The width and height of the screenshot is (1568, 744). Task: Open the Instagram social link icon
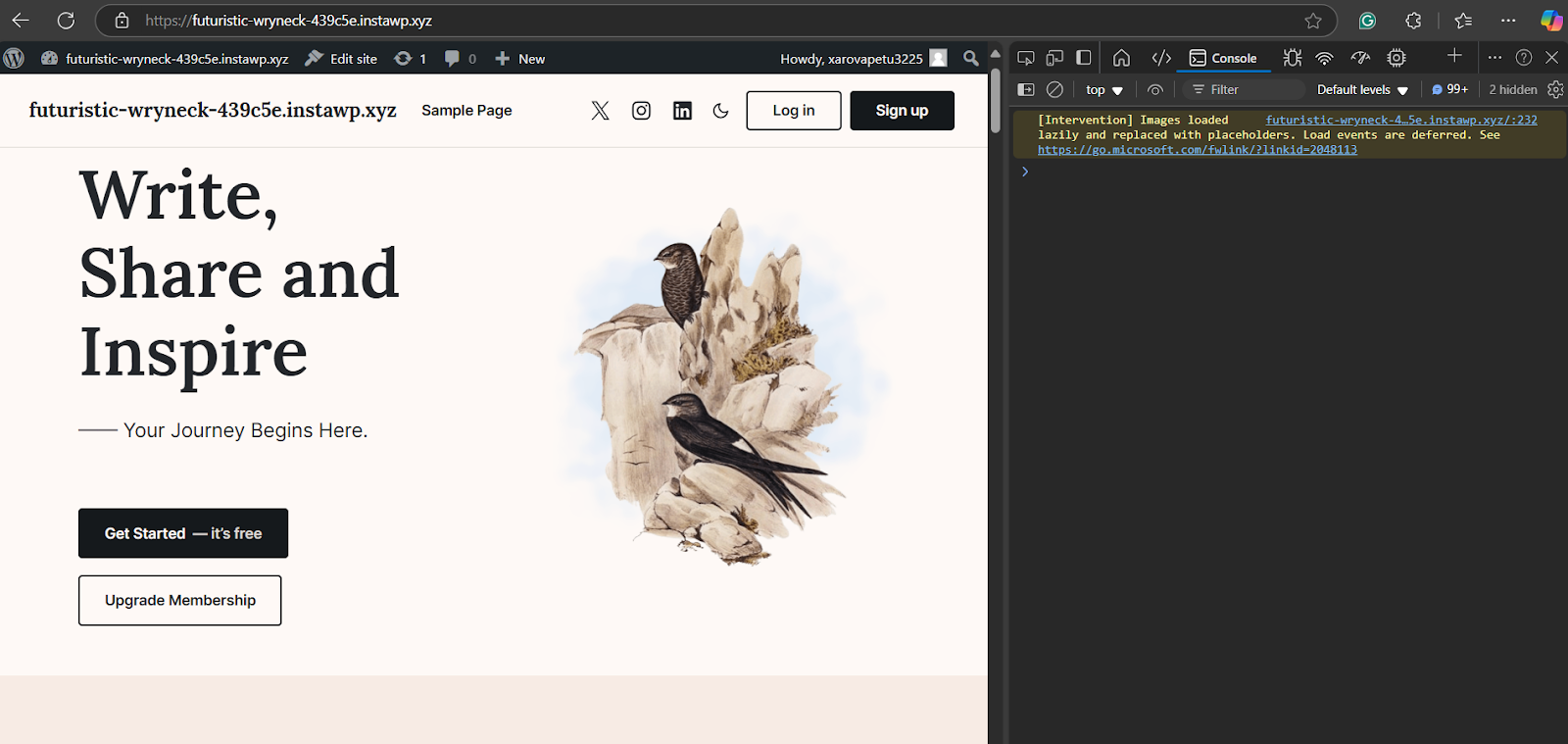click(641, 111)
